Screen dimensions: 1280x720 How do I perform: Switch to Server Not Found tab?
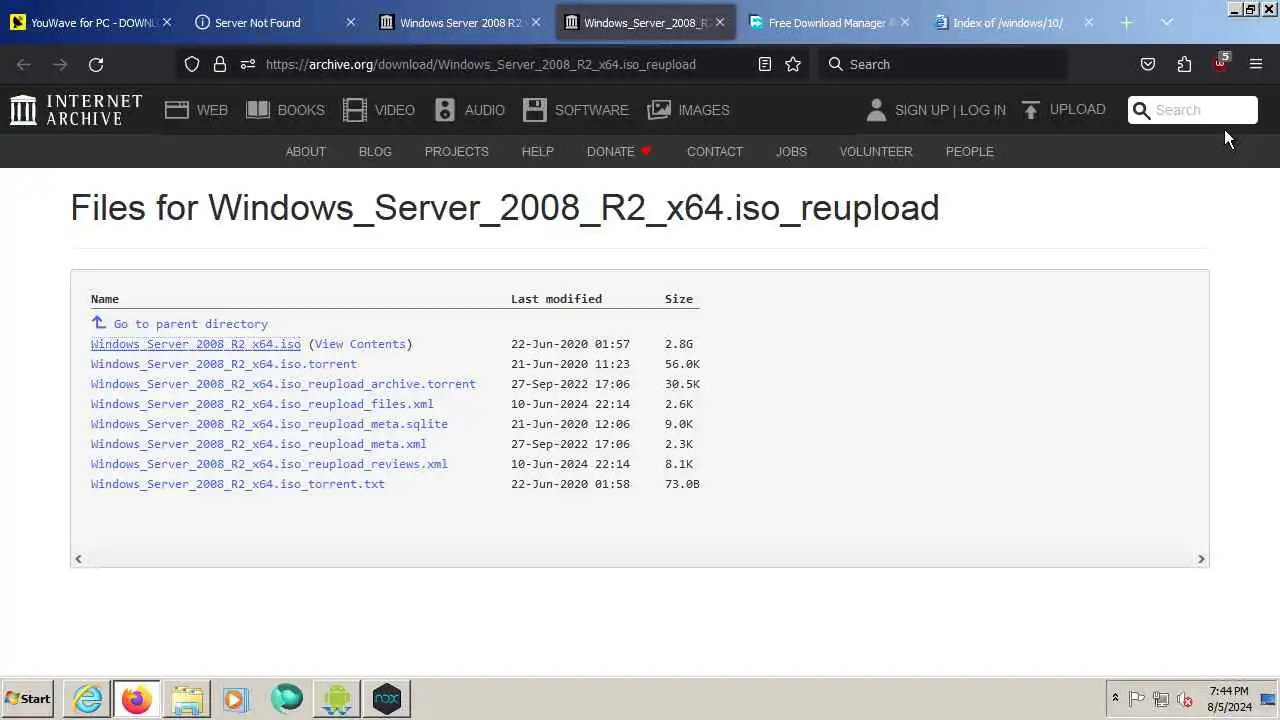(274, 22)
